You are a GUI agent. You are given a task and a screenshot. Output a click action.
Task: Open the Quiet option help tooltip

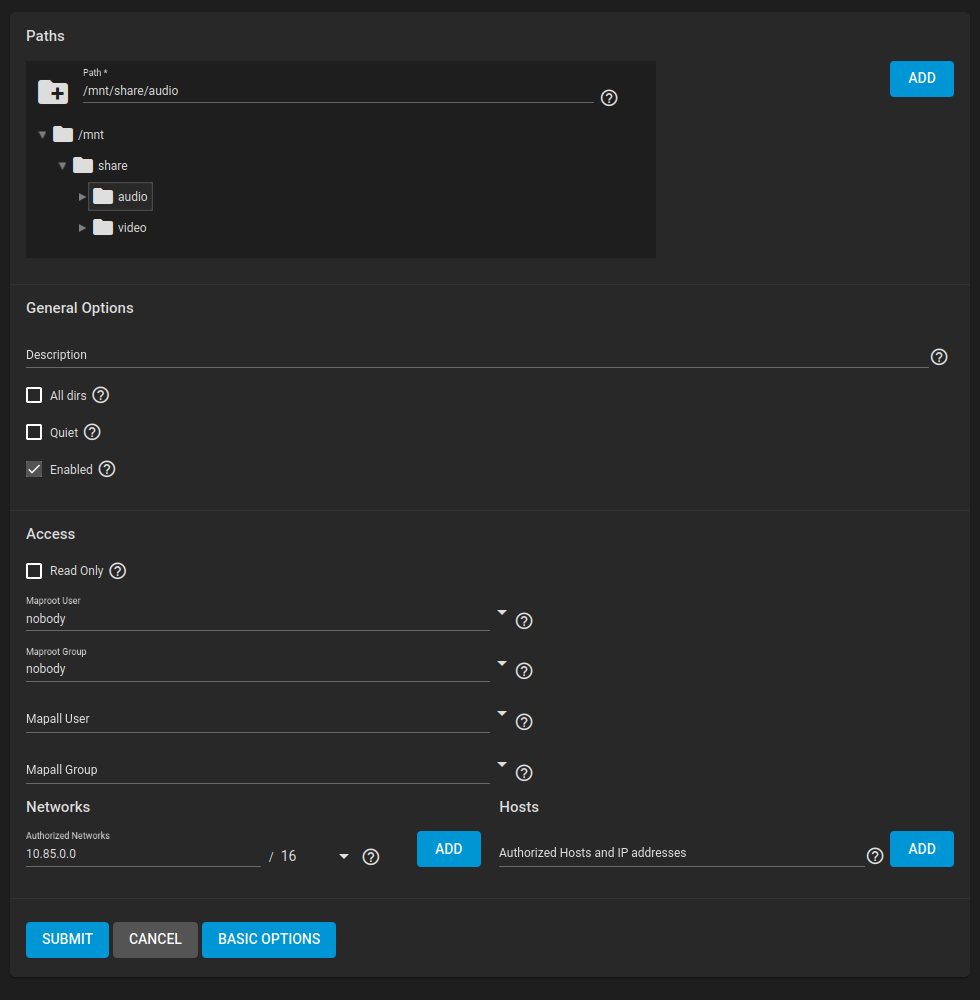pyautogui.click(x=92, y=432)
